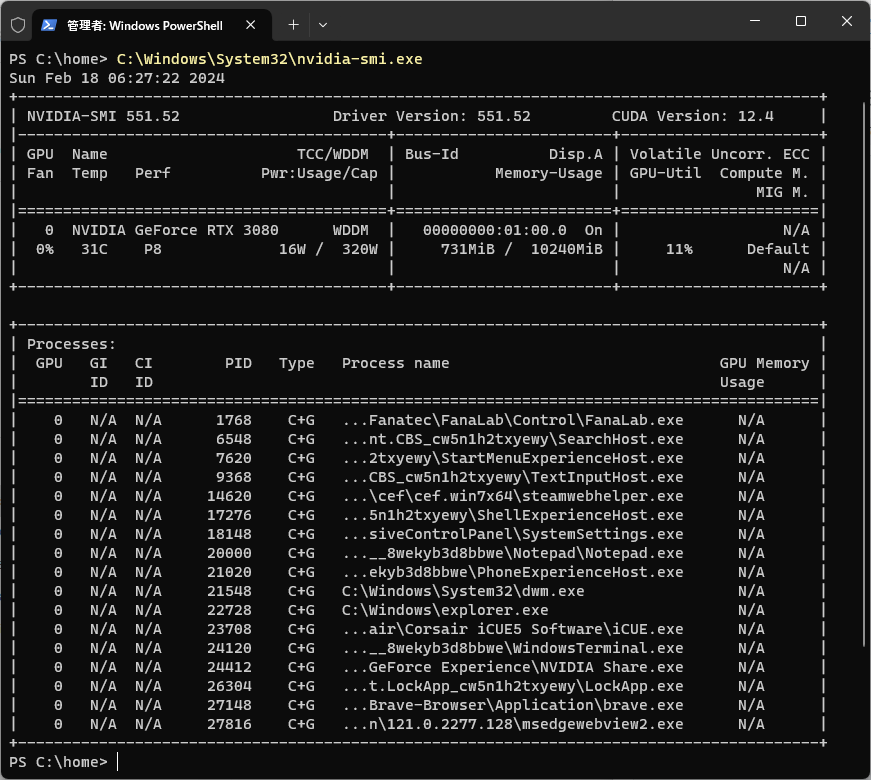Click the Bus-Id 00000000:01:00.0 value
The image size is (871, 780).
click(x=495, y=230)
